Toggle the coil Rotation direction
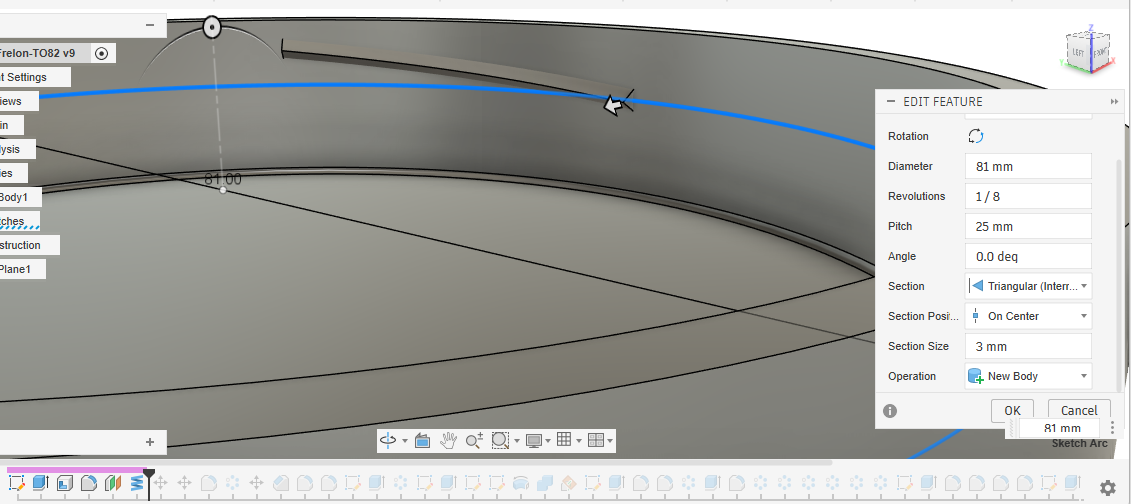The image size is (1131, 504). pyautogui.click(x=976, y=136)
